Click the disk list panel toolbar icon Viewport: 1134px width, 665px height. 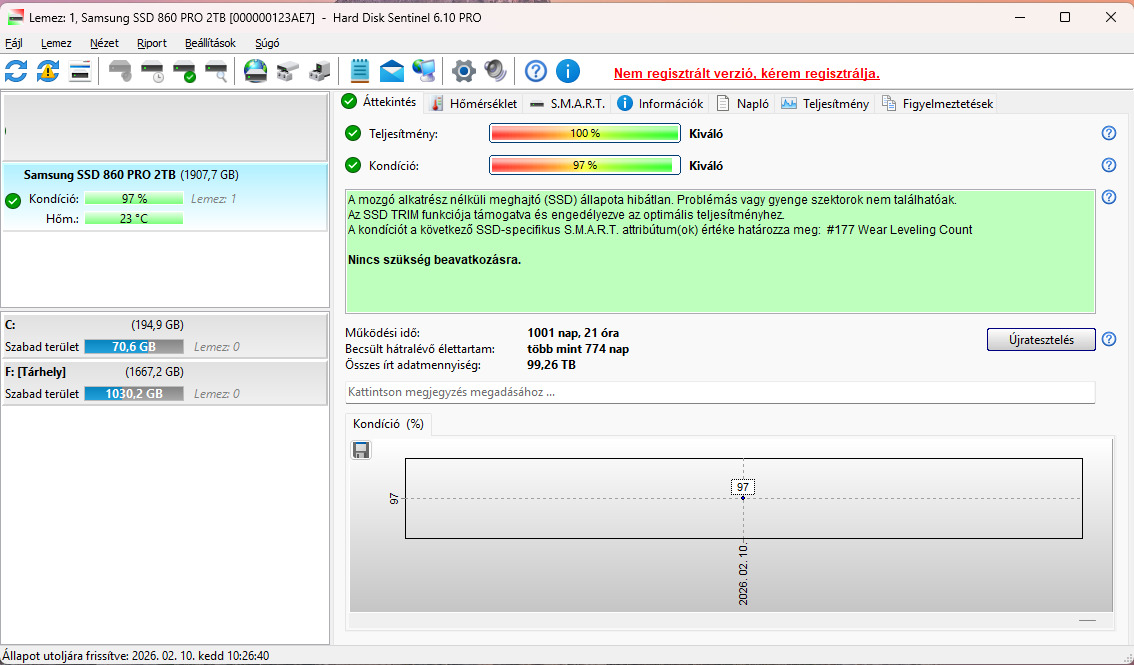pos(80,72)
